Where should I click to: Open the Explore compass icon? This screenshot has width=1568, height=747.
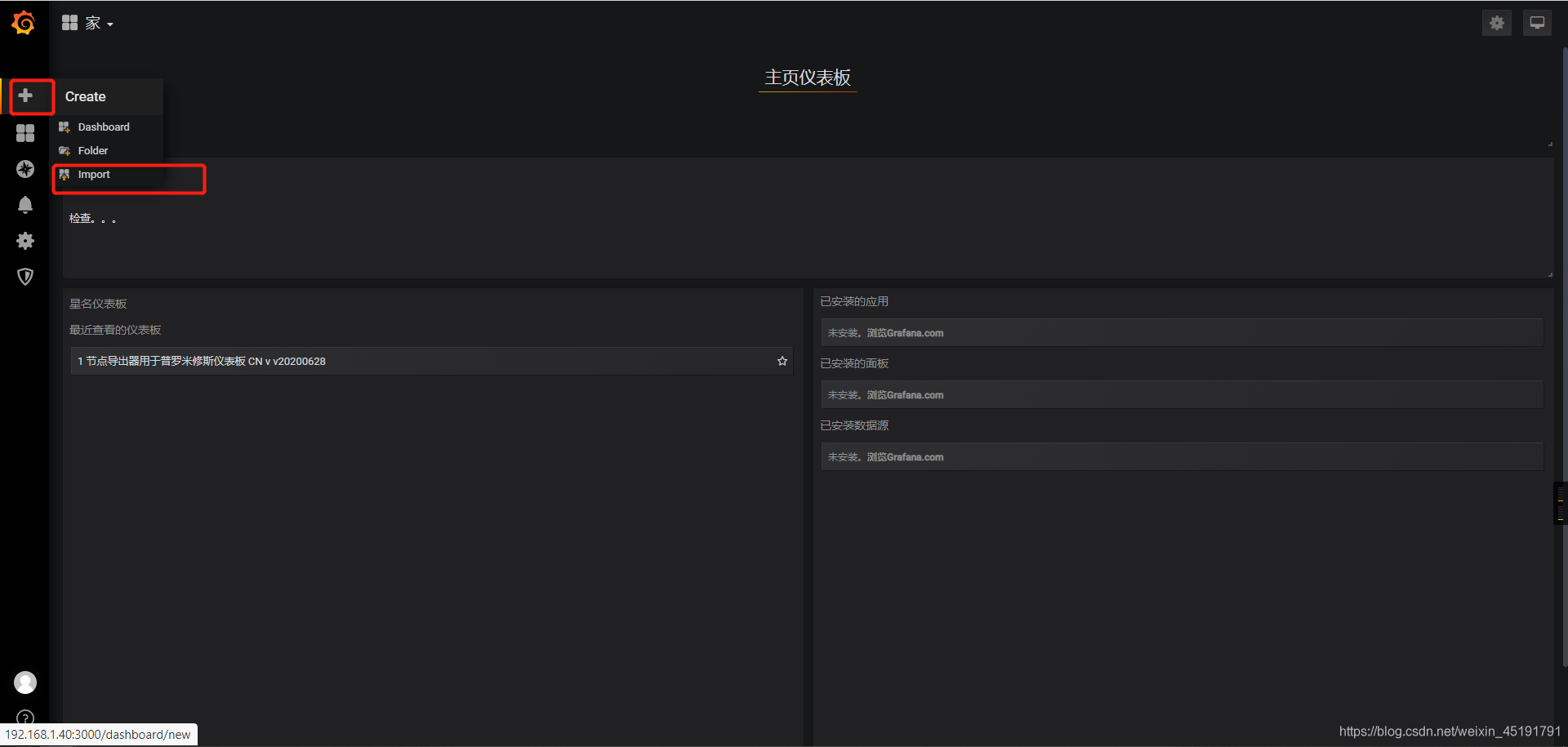click(25, 169)
